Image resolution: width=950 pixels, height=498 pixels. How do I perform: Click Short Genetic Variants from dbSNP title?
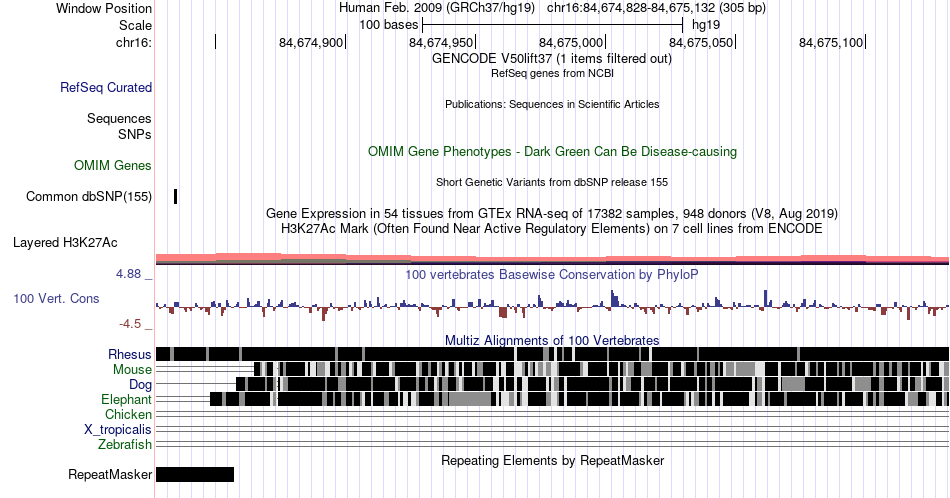[x=552, y=182]
